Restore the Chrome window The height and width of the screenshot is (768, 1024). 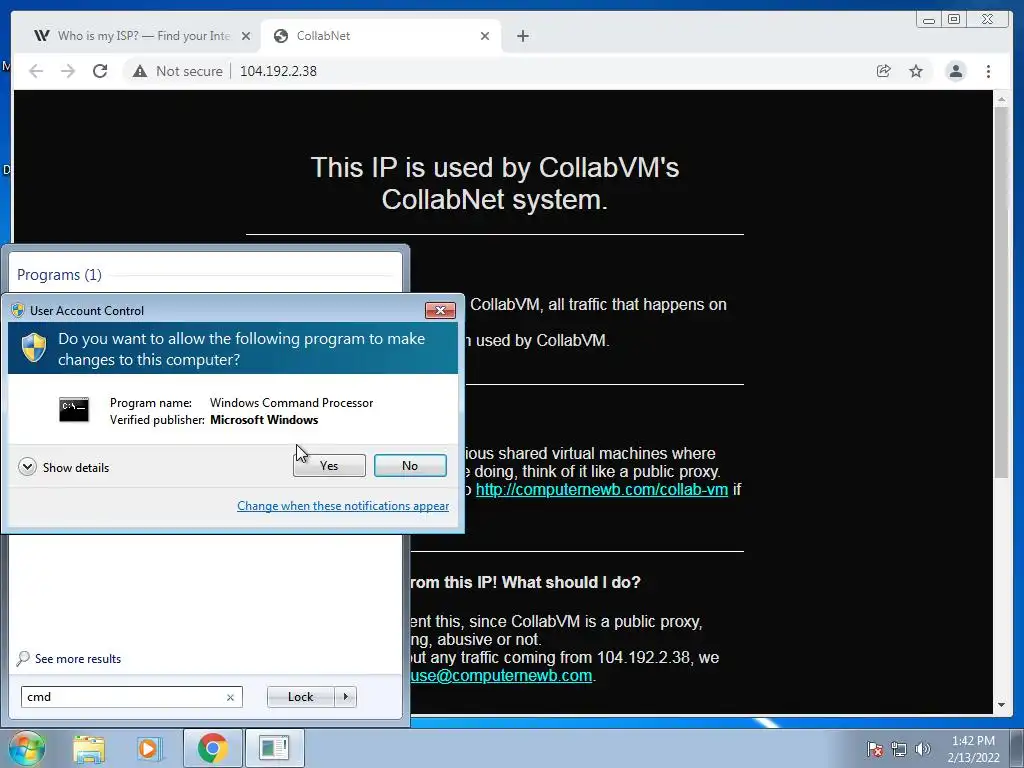click(954, 20)
